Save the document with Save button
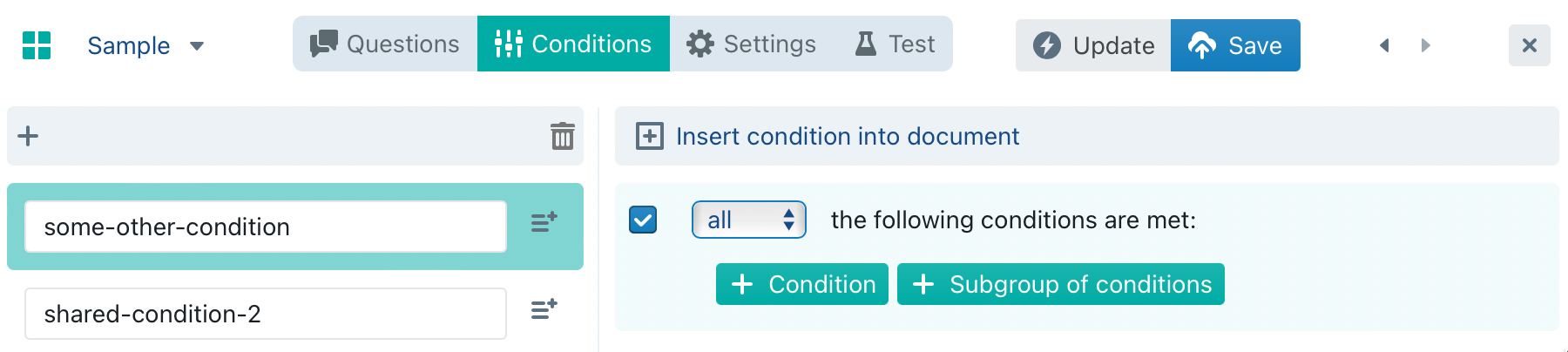Viewport: 1568px width, 352px height. point(1235,45)
